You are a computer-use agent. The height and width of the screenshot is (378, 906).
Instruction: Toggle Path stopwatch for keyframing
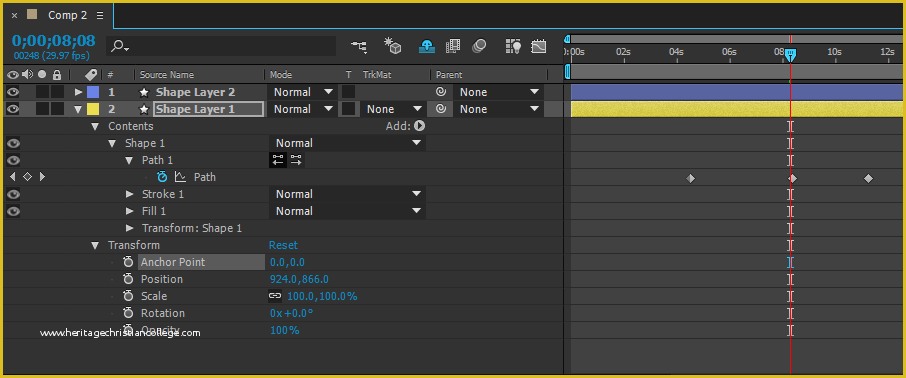(162, 177)
